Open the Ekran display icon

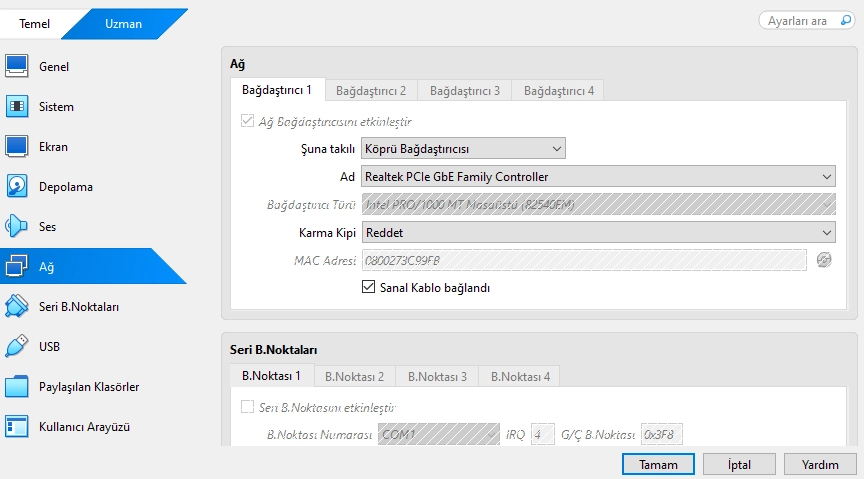17,147
